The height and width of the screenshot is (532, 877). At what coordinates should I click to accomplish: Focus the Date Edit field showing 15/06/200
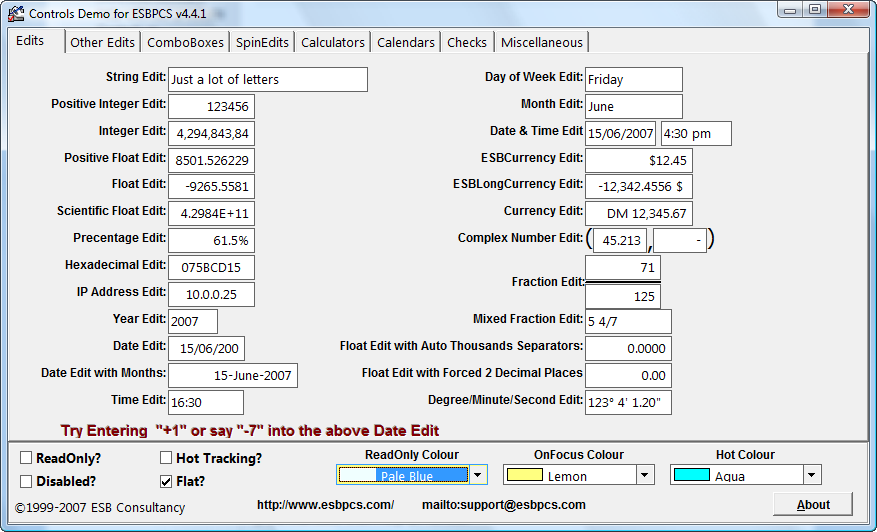pyautogui.click(x=206, y=348)
